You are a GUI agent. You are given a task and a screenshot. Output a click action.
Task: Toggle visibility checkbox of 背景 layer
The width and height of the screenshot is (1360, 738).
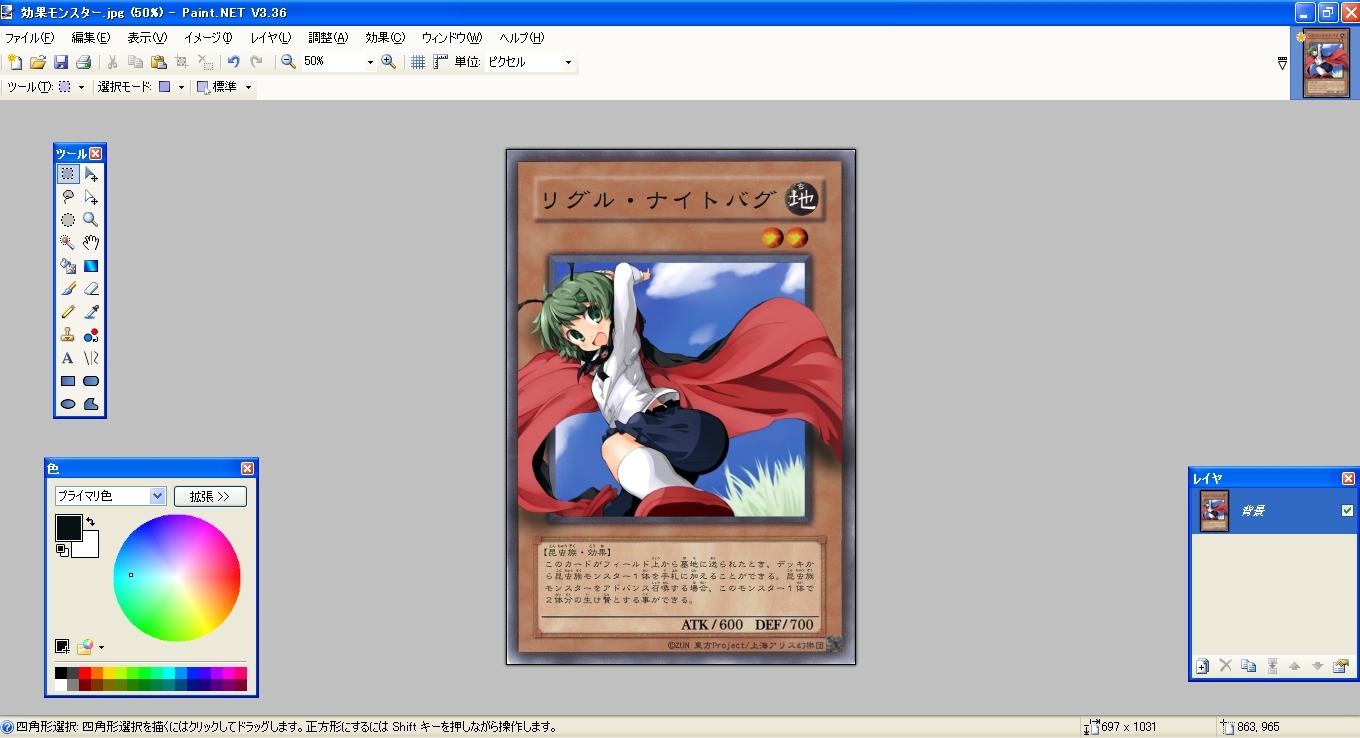click(1347, 511)
